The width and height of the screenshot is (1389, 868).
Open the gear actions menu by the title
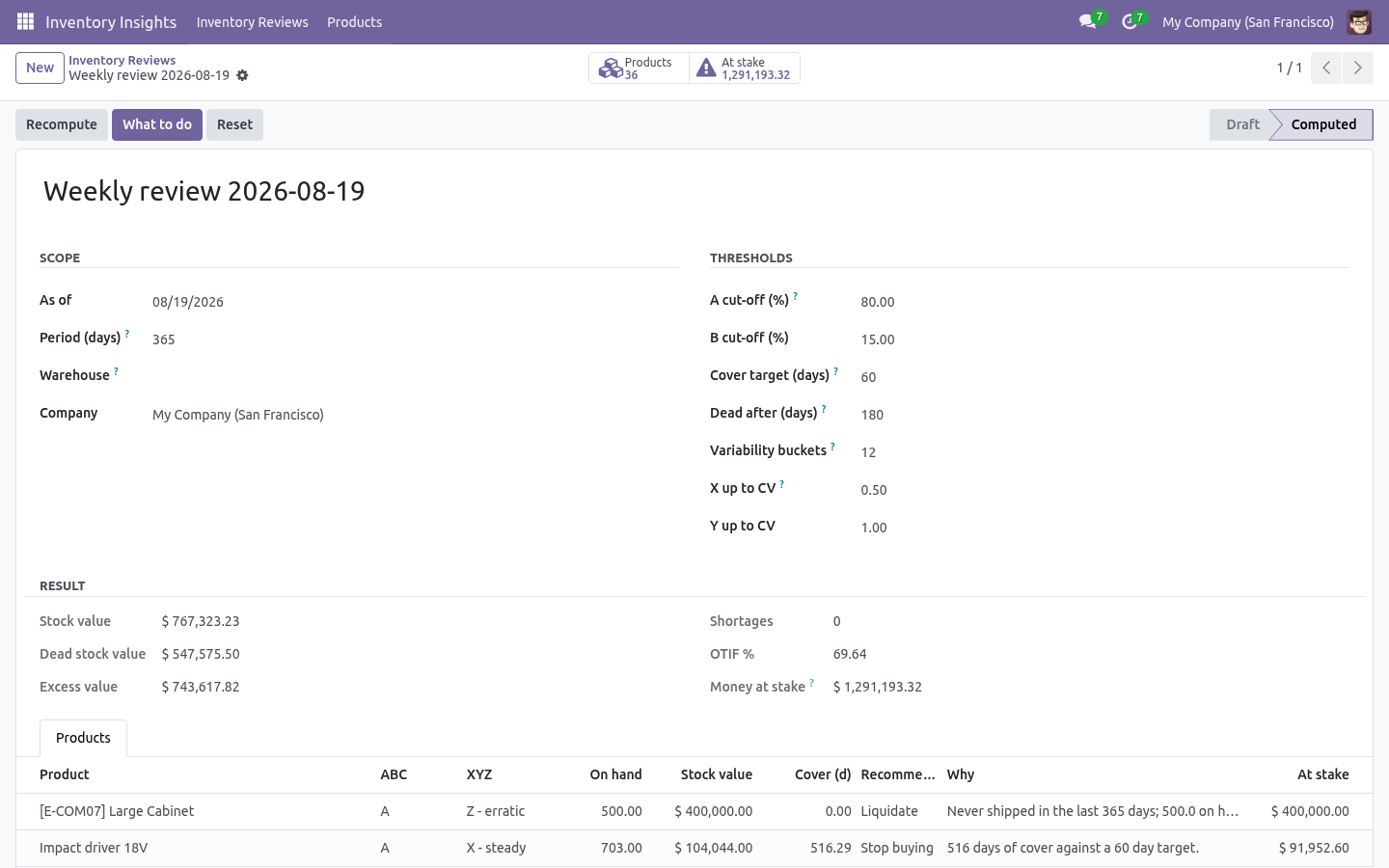pos(243,75)
